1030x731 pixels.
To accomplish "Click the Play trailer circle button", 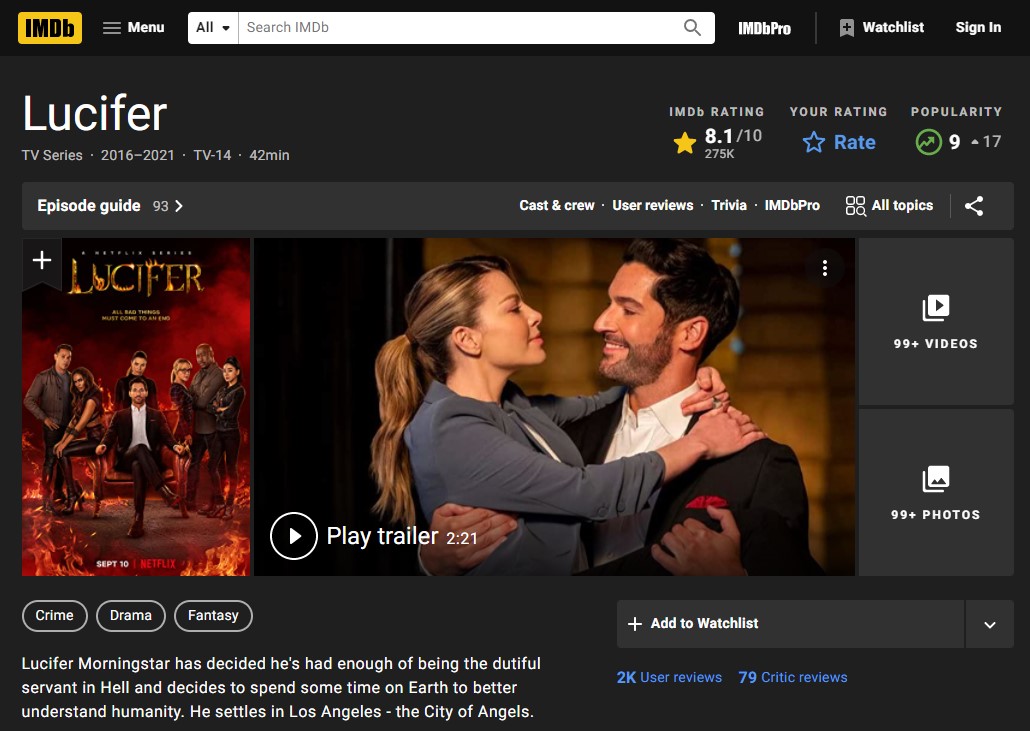I will (294, 536).
